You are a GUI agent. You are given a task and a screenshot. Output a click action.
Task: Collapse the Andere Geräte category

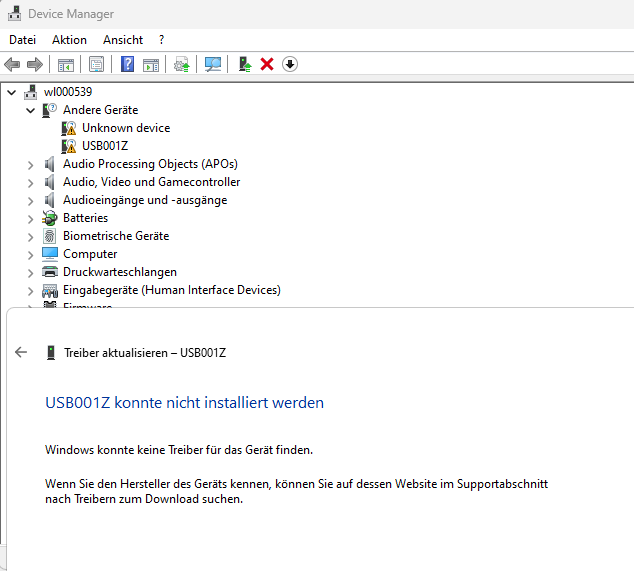click(x=31, y=110)
